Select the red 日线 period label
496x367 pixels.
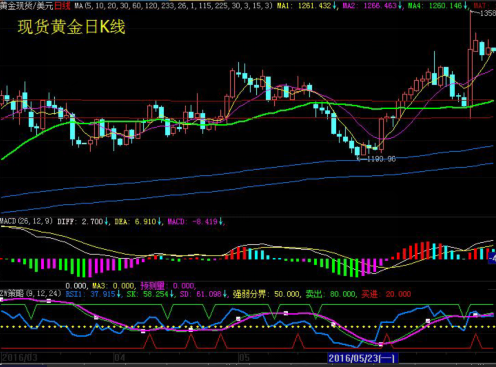click(62, 6)
